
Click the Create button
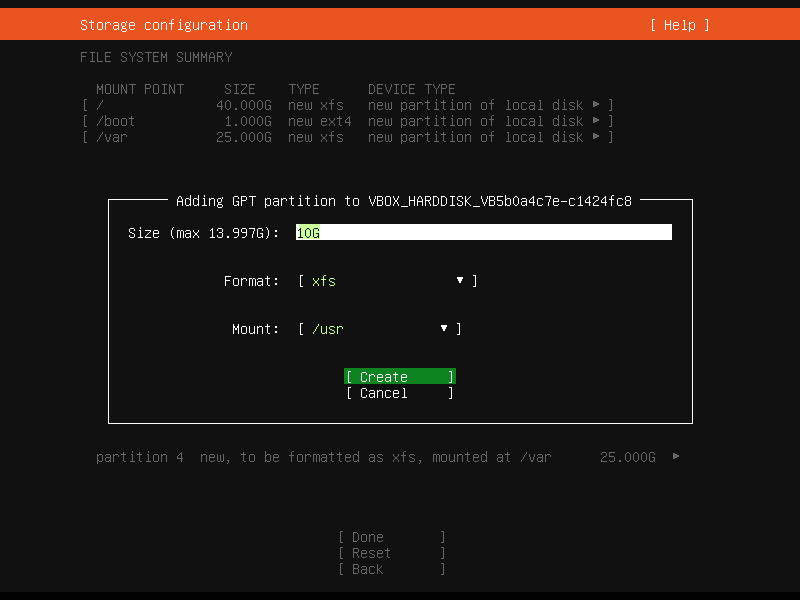(399, 376)
